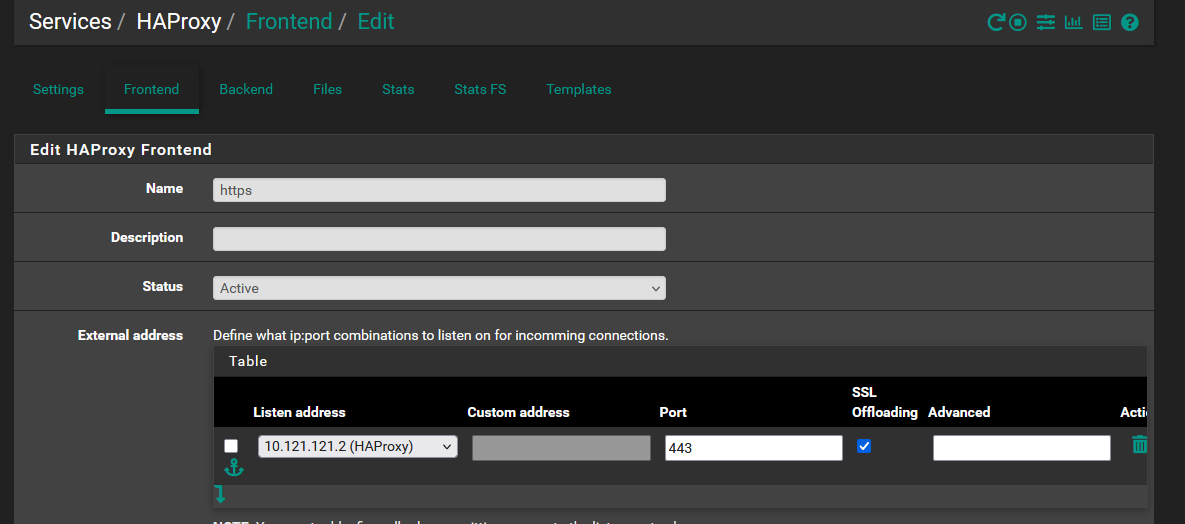Open the Listen address dropdown
Viewport: 1185px width, 524px height.
[x=357, y=447]
